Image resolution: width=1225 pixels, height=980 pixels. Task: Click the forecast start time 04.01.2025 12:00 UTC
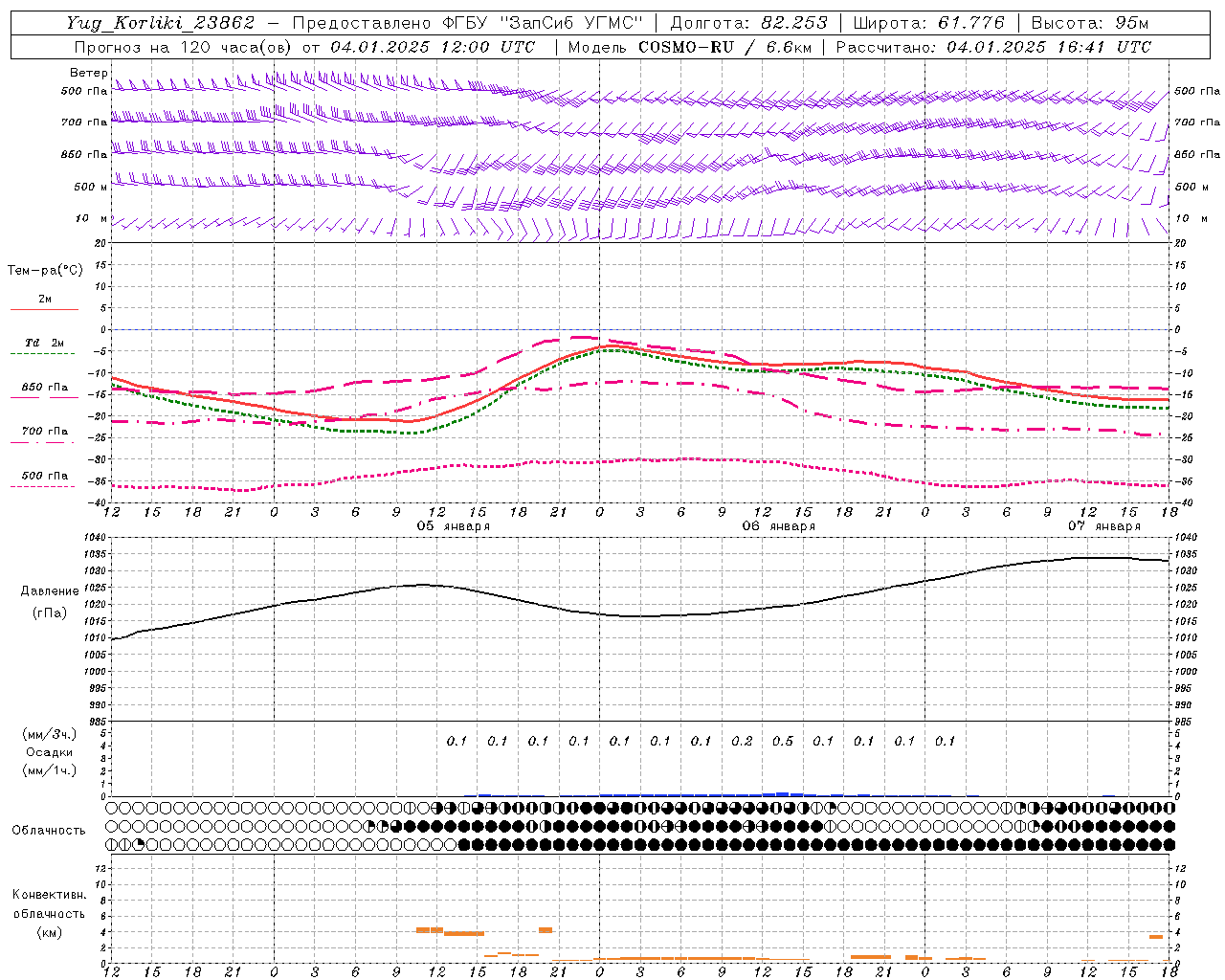click(433, 47)
